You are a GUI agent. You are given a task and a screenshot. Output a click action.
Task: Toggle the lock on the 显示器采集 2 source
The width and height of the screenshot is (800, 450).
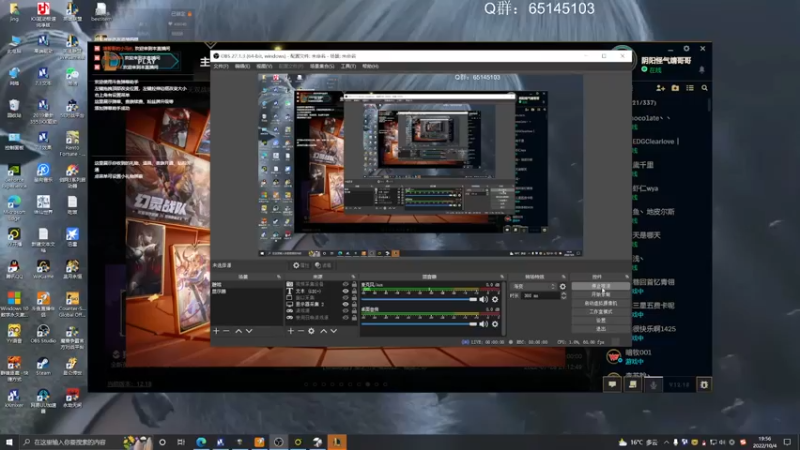point(354,305)
